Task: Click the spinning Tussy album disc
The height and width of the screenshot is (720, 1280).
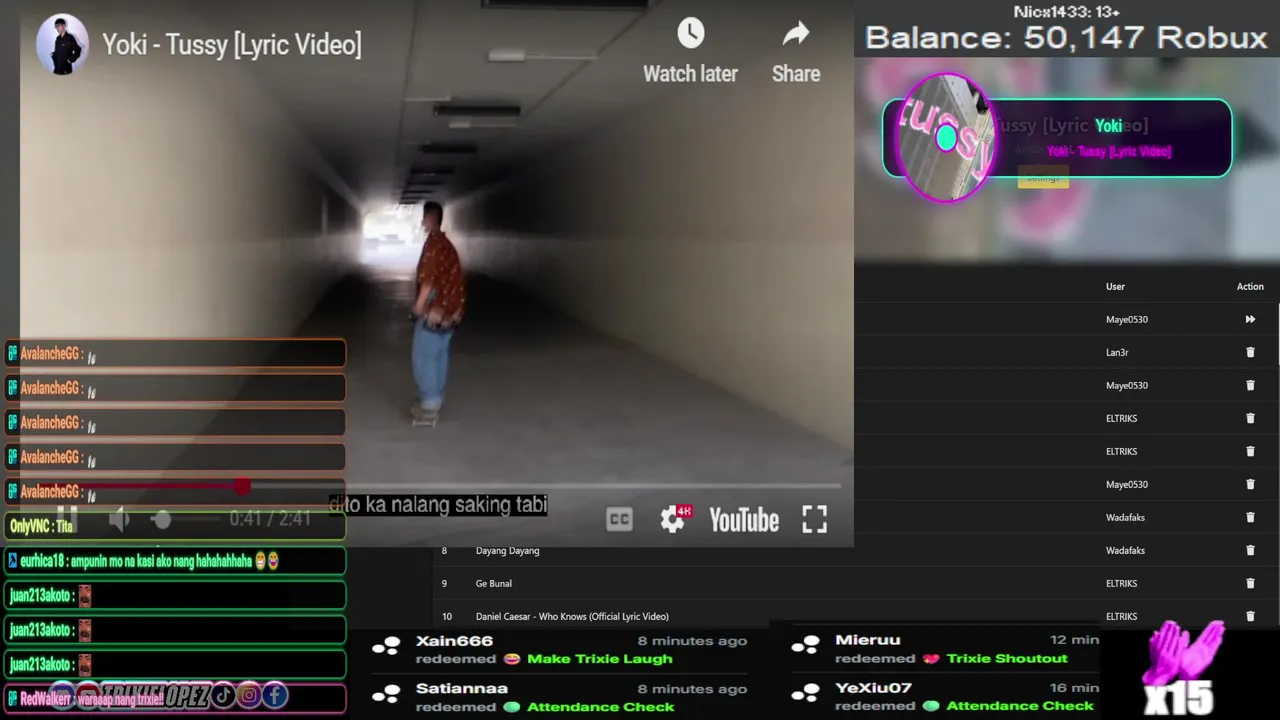Action: (x=946, y=138)
